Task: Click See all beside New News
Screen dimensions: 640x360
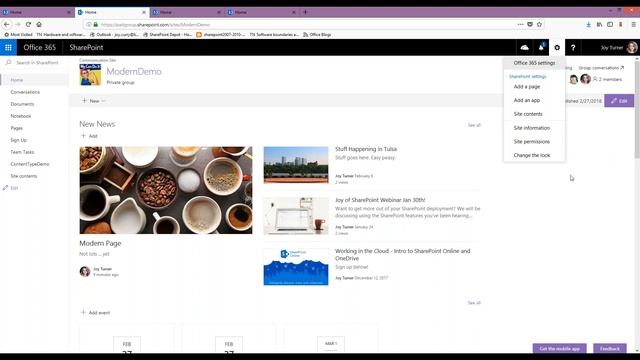Action: coord(474,125)
